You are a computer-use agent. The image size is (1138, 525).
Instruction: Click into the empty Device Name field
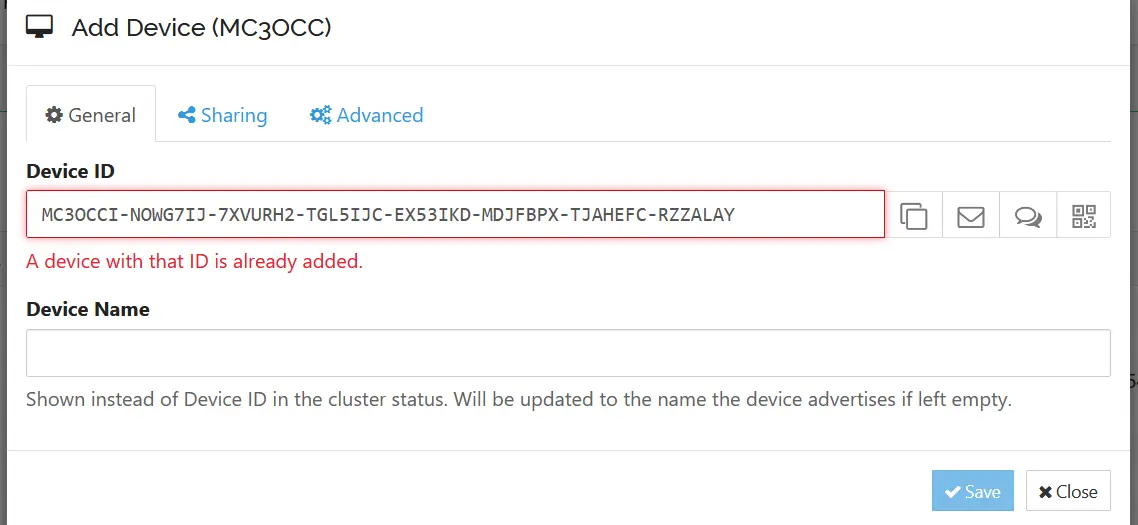[x=568, y=353]
